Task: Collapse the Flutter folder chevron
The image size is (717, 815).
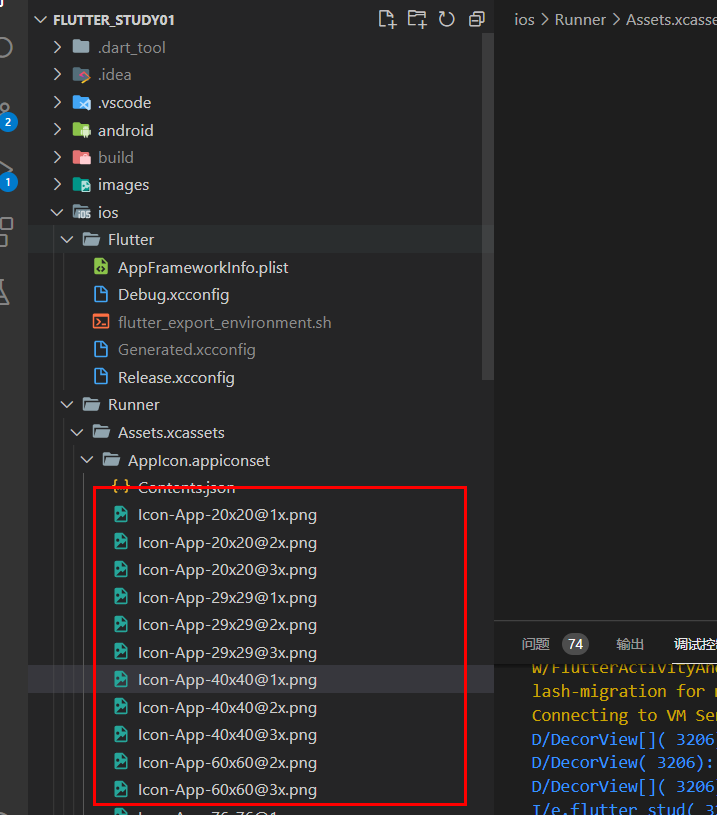Action: (67, 240)
